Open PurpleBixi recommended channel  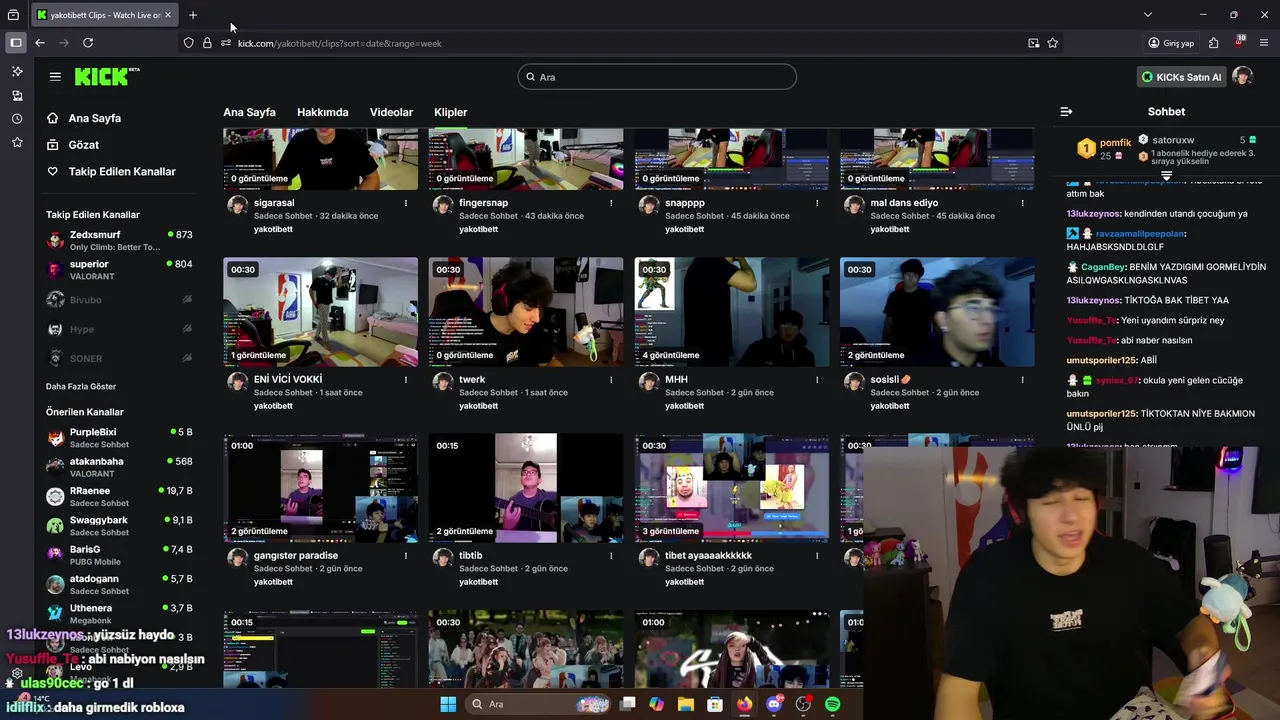119,438
